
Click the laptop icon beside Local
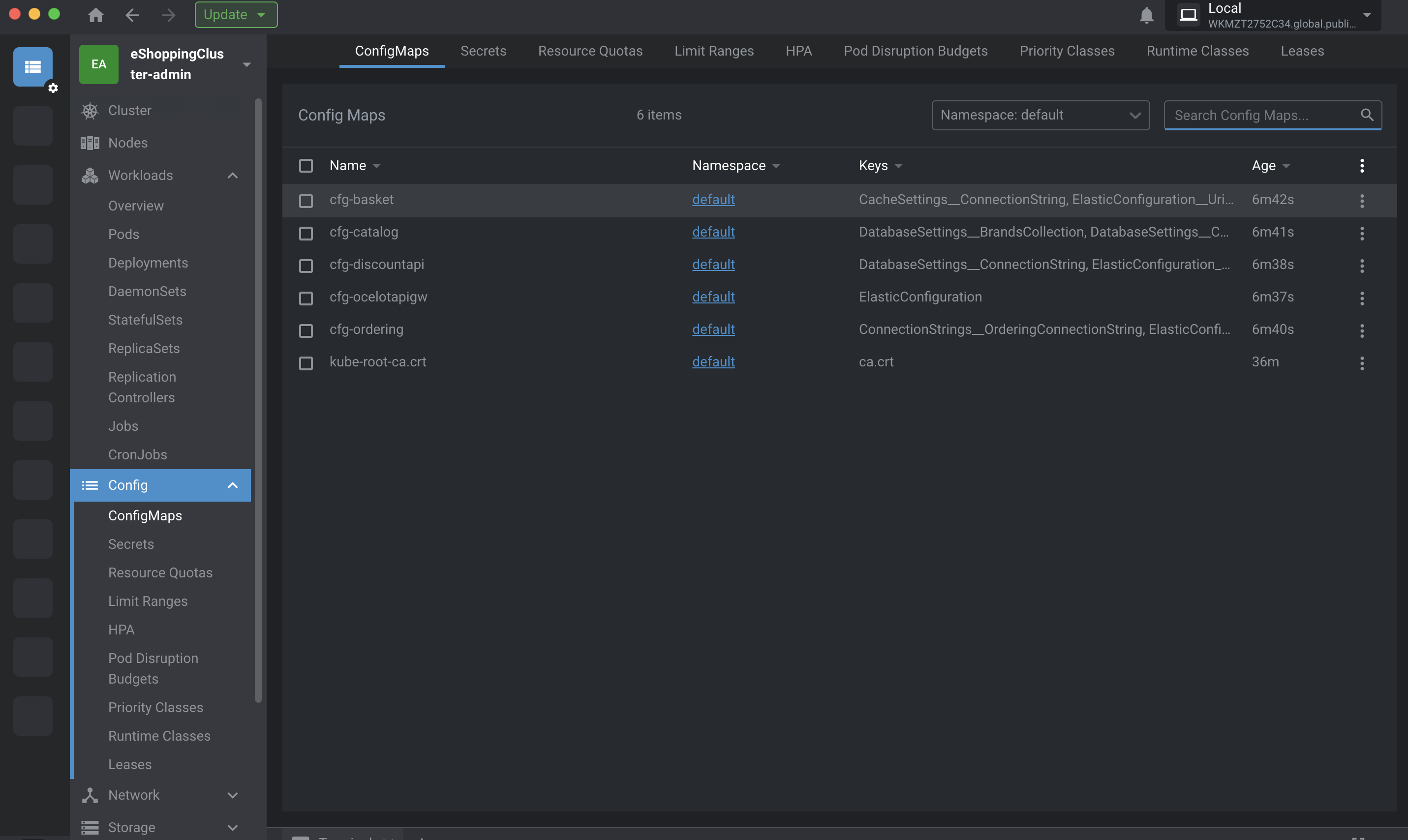1188,15
